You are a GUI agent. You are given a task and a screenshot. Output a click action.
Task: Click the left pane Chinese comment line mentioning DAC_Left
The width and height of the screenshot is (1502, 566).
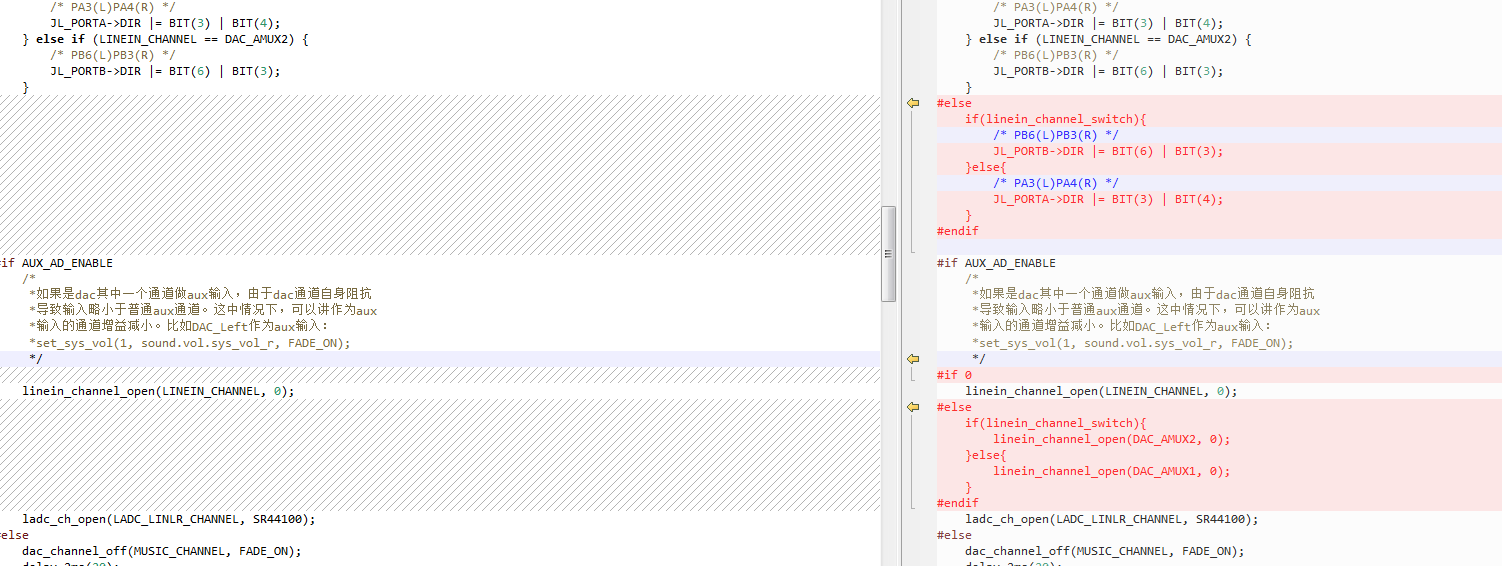click(179, 326)
